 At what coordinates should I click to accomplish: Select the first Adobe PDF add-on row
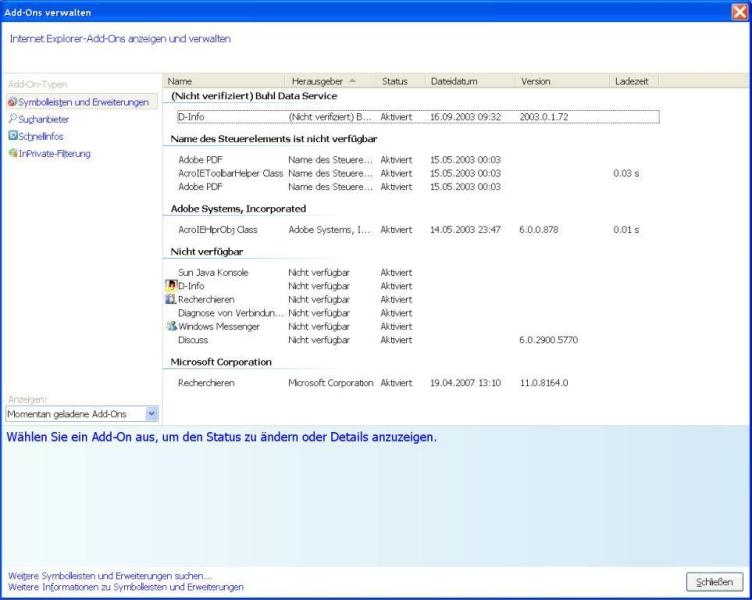[418, 160]
